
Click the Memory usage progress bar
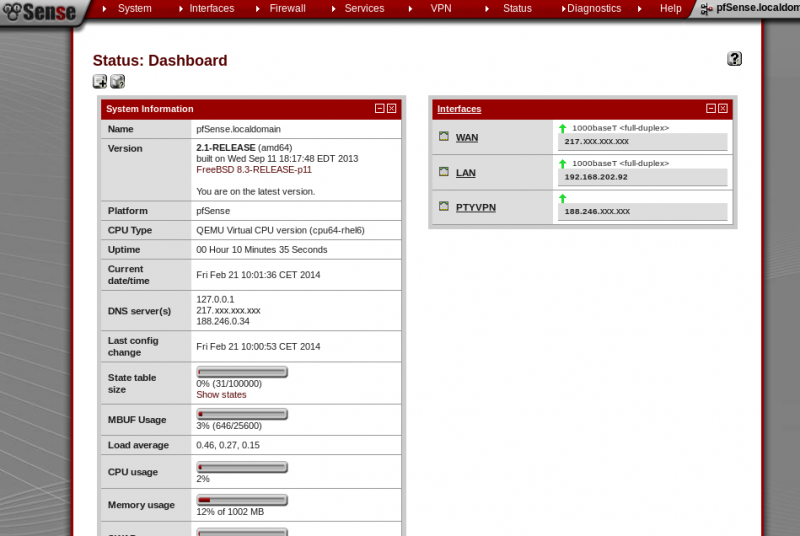(x=242, y=500)
